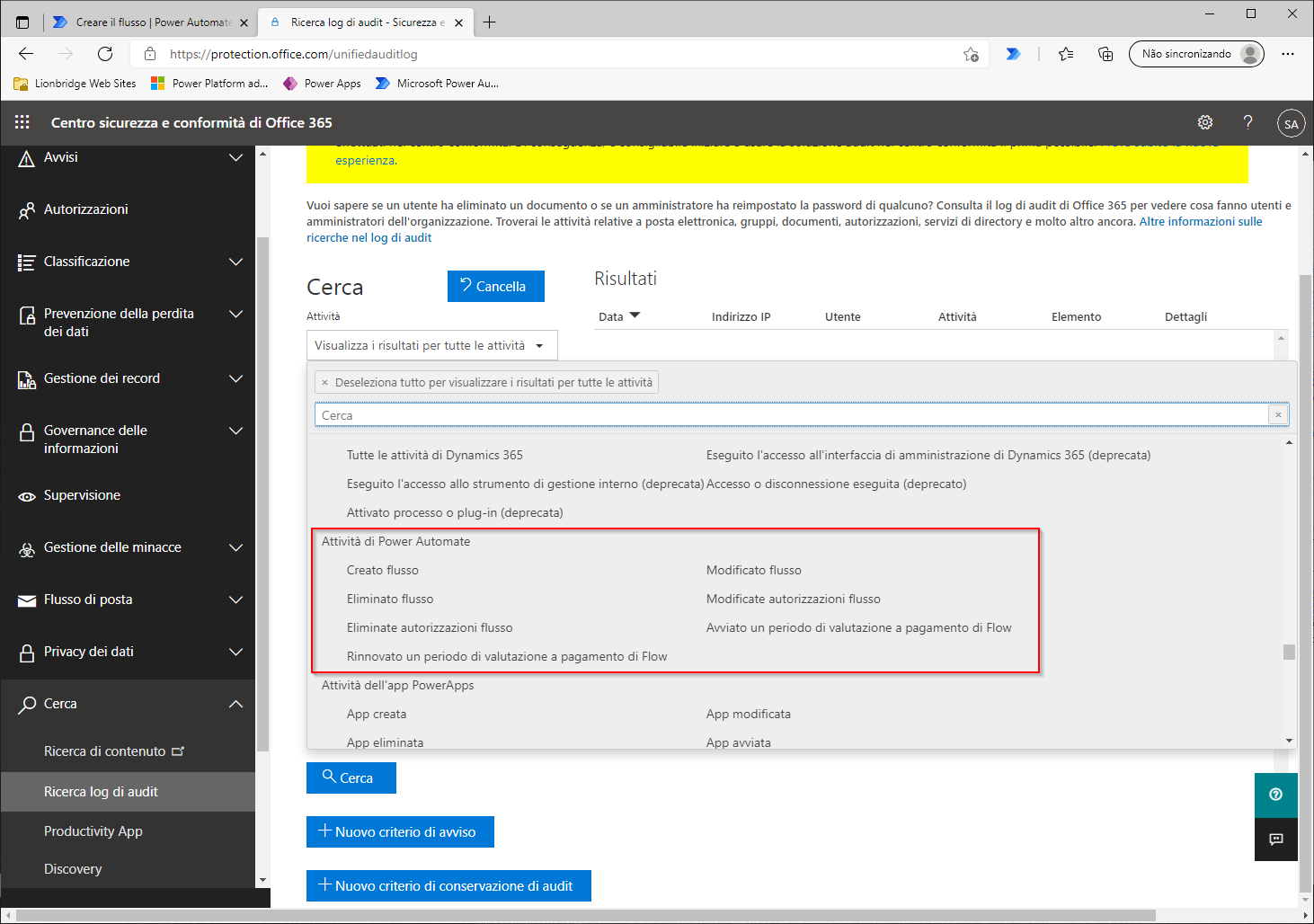Select App creata activity

[377, 714]
